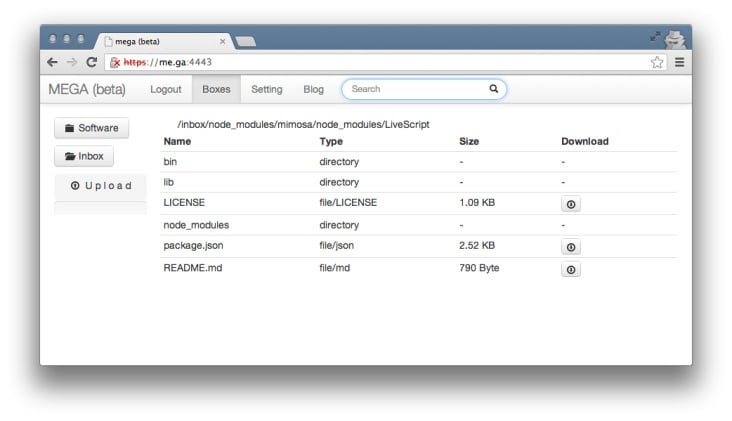Screen dimensions: 732x421
Task: Click the 790 Byte size value
Action: [479, 268]
